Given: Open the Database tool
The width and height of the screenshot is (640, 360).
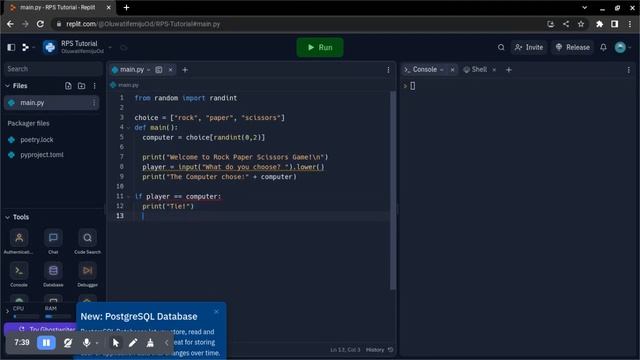Looking at the screenshot, I should coord(53,274).
